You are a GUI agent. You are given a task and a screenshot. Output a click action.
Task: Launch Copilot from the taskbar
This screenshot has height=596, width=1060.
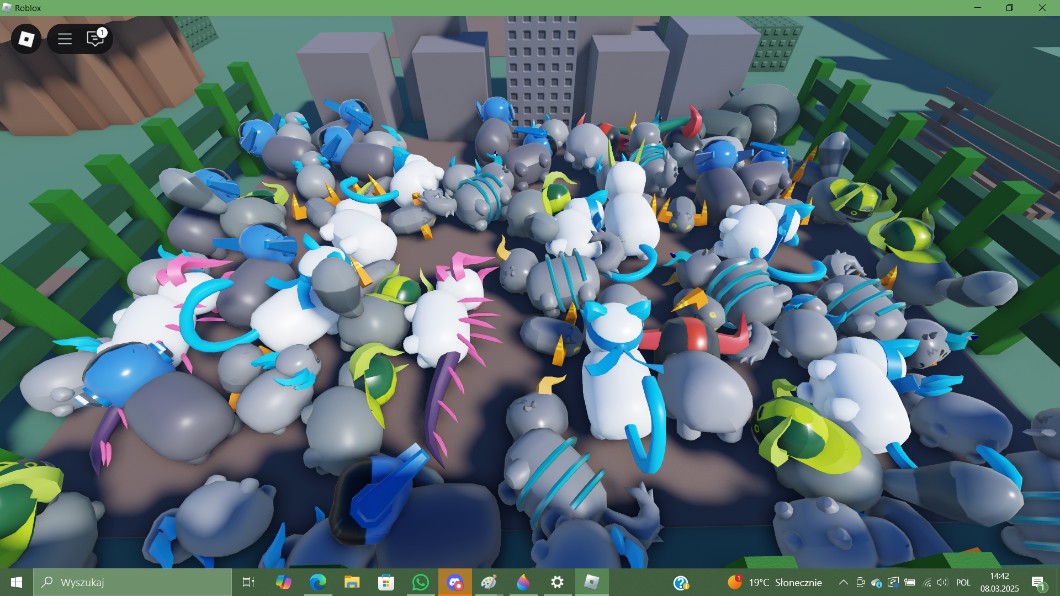point(283,582)
